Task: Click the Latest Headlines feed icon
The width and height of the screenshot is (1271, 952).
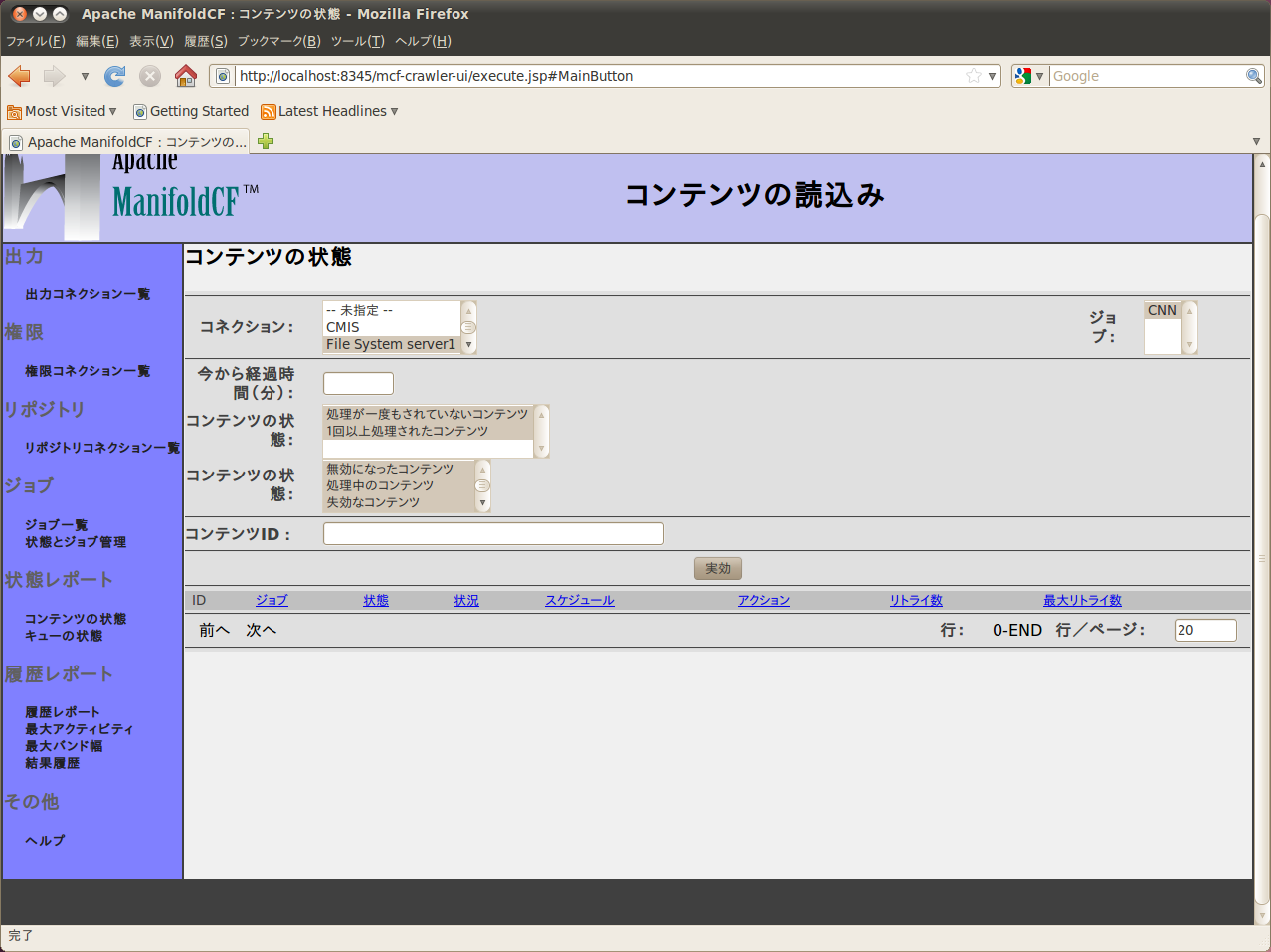Action: (268, 112)
